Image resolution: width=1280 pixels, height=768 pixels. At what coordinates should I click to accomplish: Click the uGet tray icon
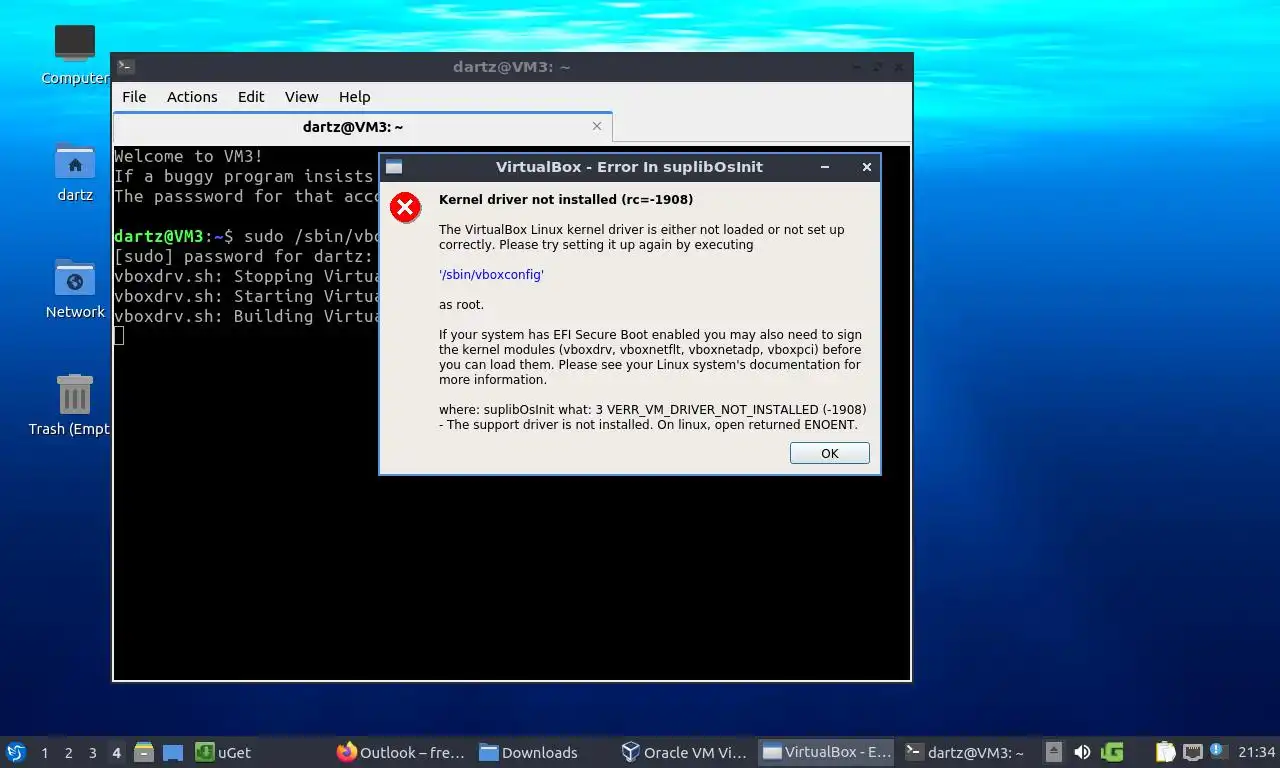(x=1112, y=752)
